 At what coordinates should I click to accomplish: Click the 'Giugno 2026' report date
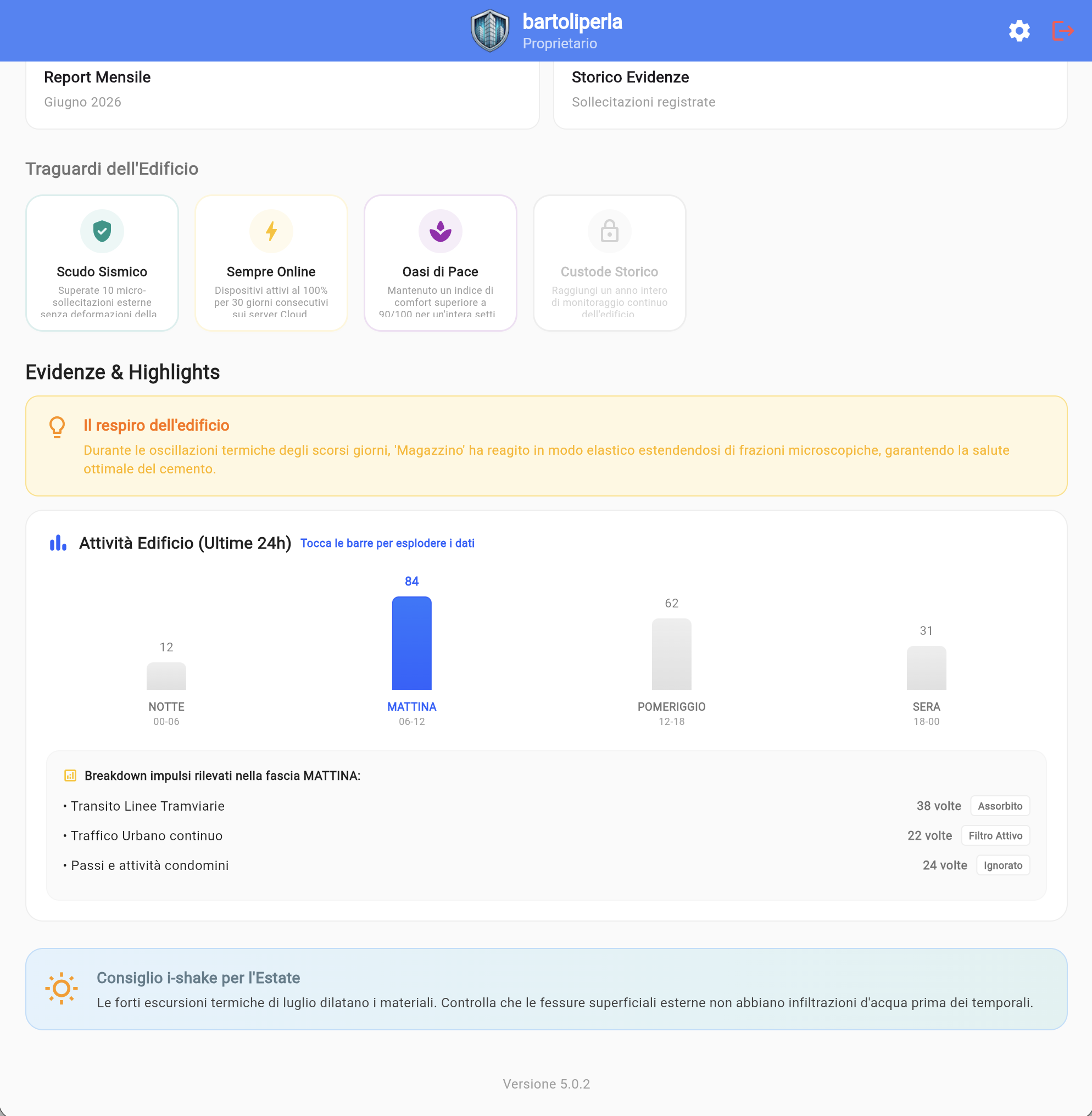click(82, 102)
